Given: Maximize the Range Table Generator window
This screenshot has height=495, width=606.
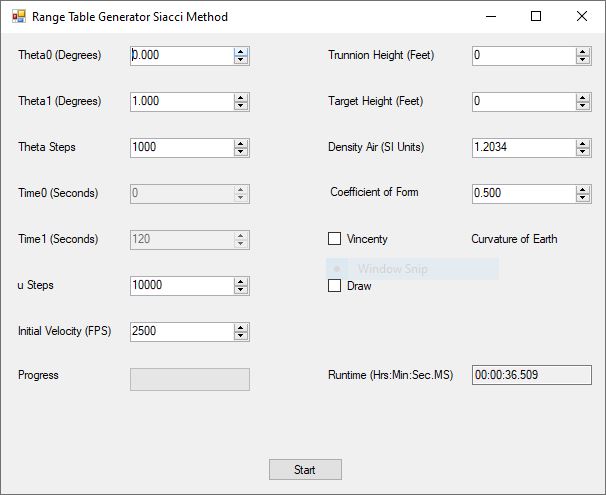Looking at the screenshot, I should click(536, 16).
